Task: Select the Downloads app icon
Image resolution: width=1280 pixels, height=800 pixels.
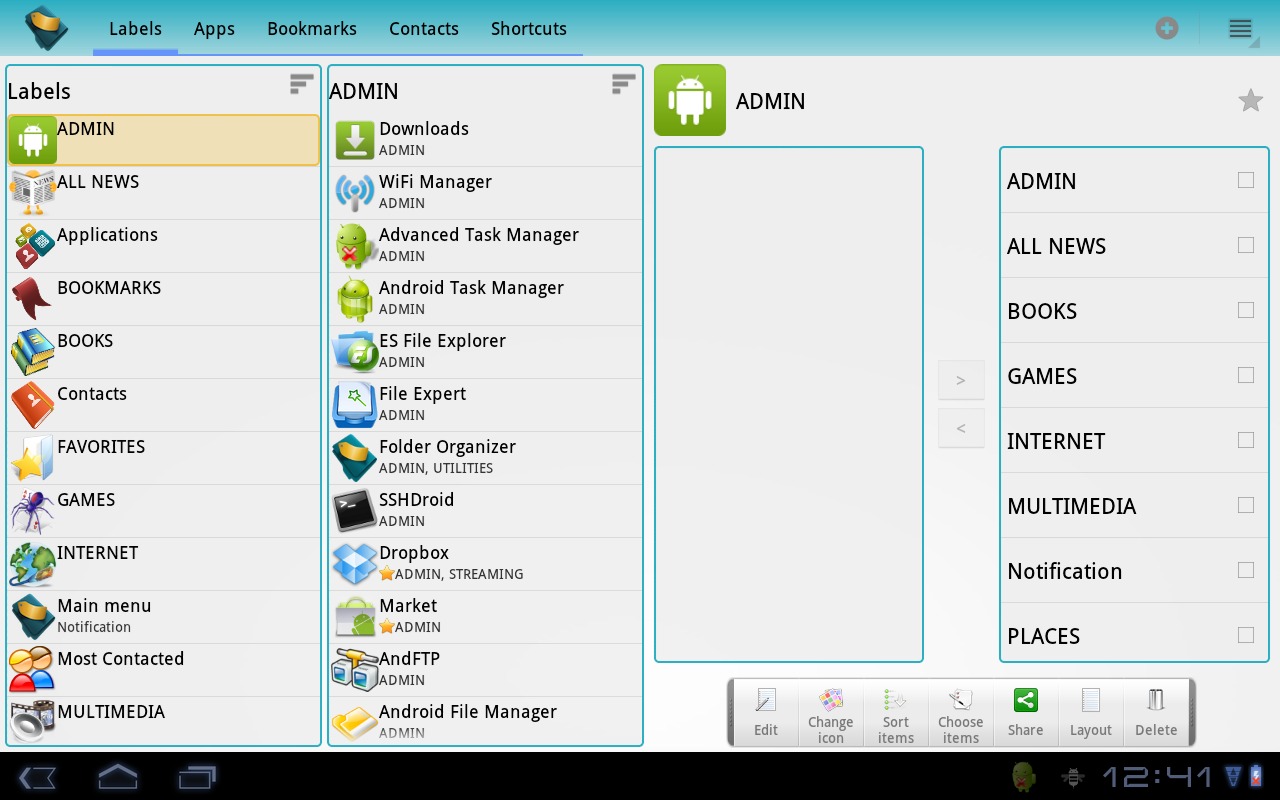Action: (x=354, y=140)
